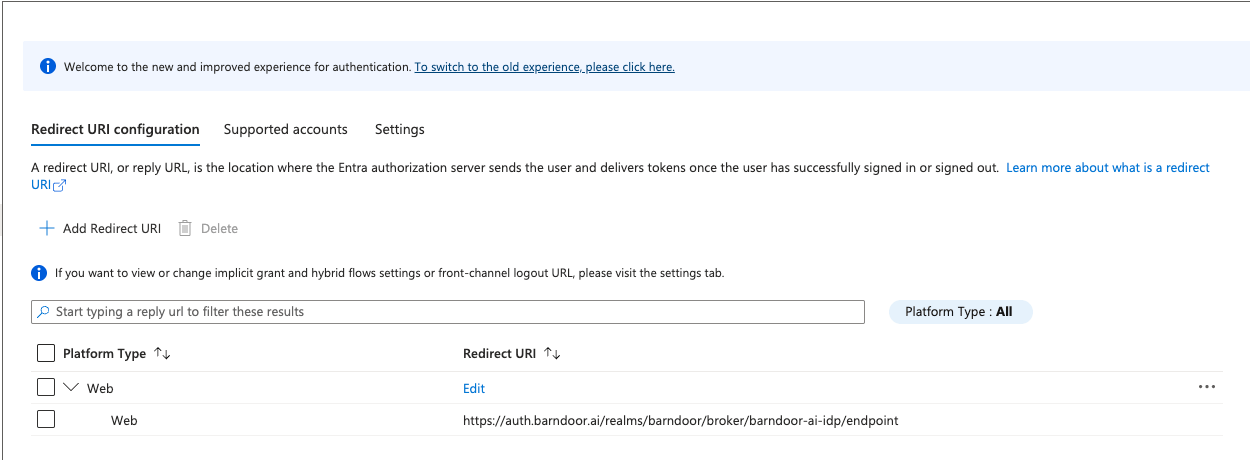Click the Redirect URI column header
Screen dimensions: 1250x460
pos(500,354)
